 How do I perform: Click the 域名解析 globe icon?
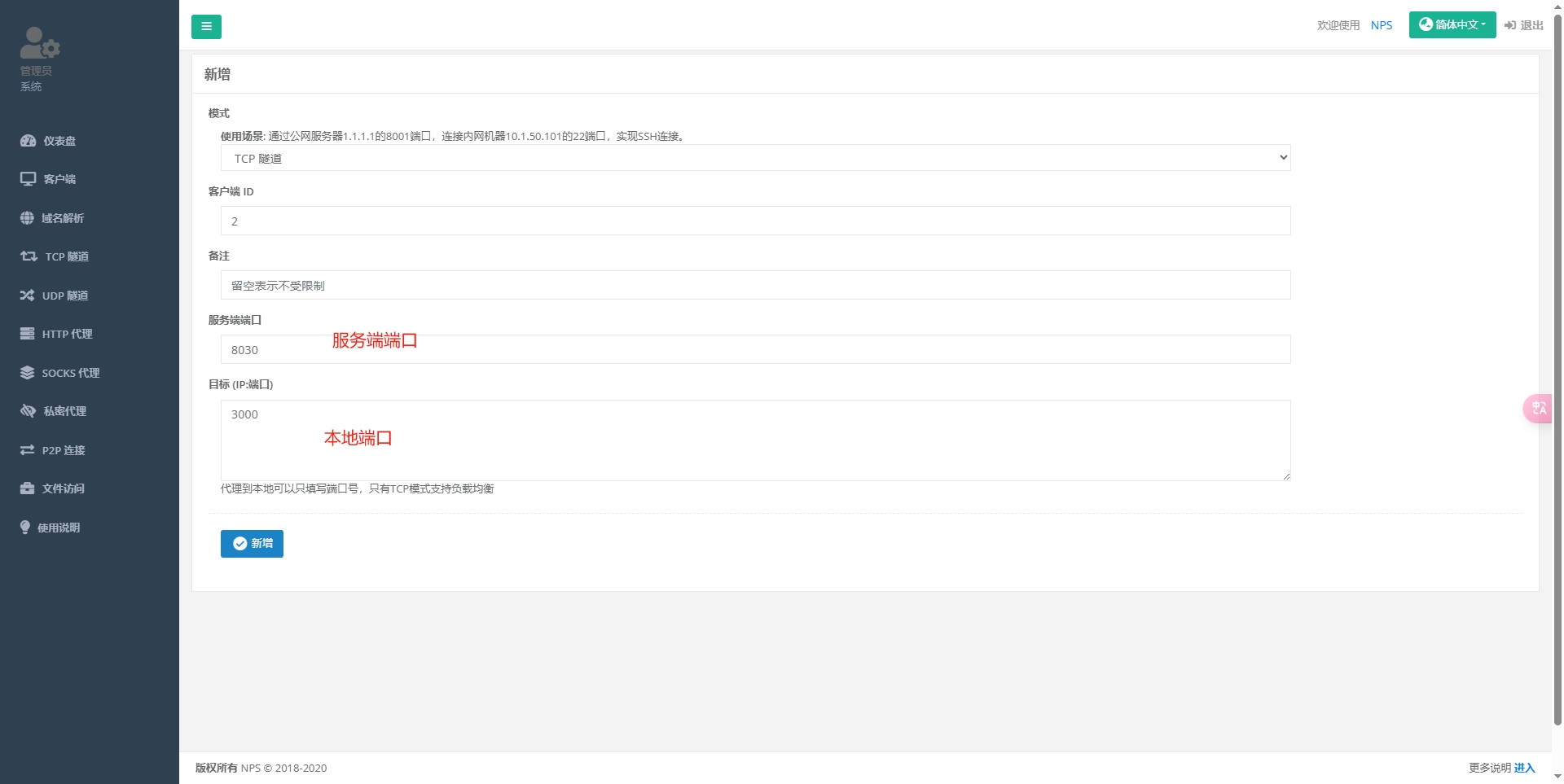[x=27, y=218]
